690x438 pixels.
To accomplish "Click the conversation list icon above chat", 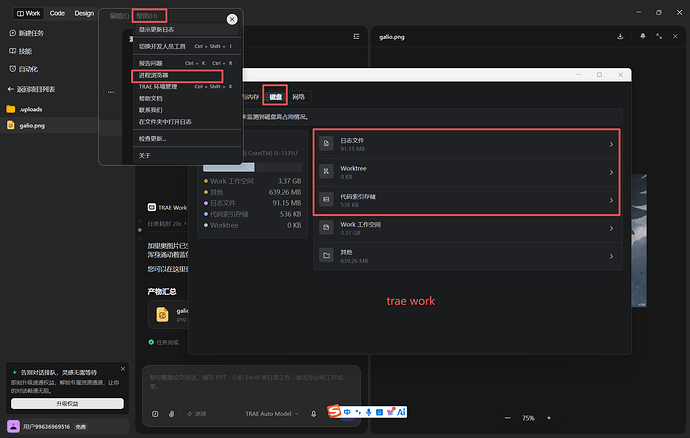I will (x=356, y=37).
